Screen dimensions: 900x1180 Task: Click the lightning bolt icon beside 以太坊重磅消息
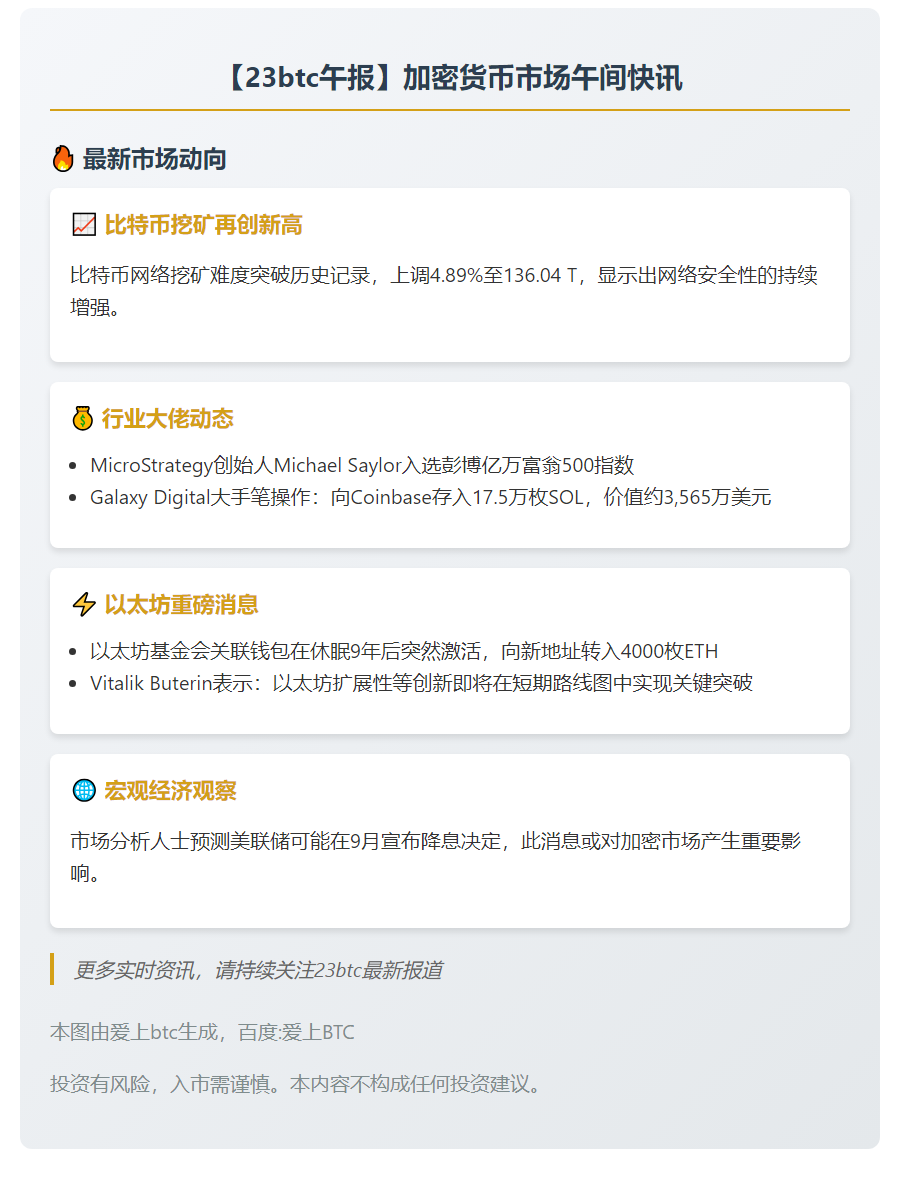(x=84, y=605)
